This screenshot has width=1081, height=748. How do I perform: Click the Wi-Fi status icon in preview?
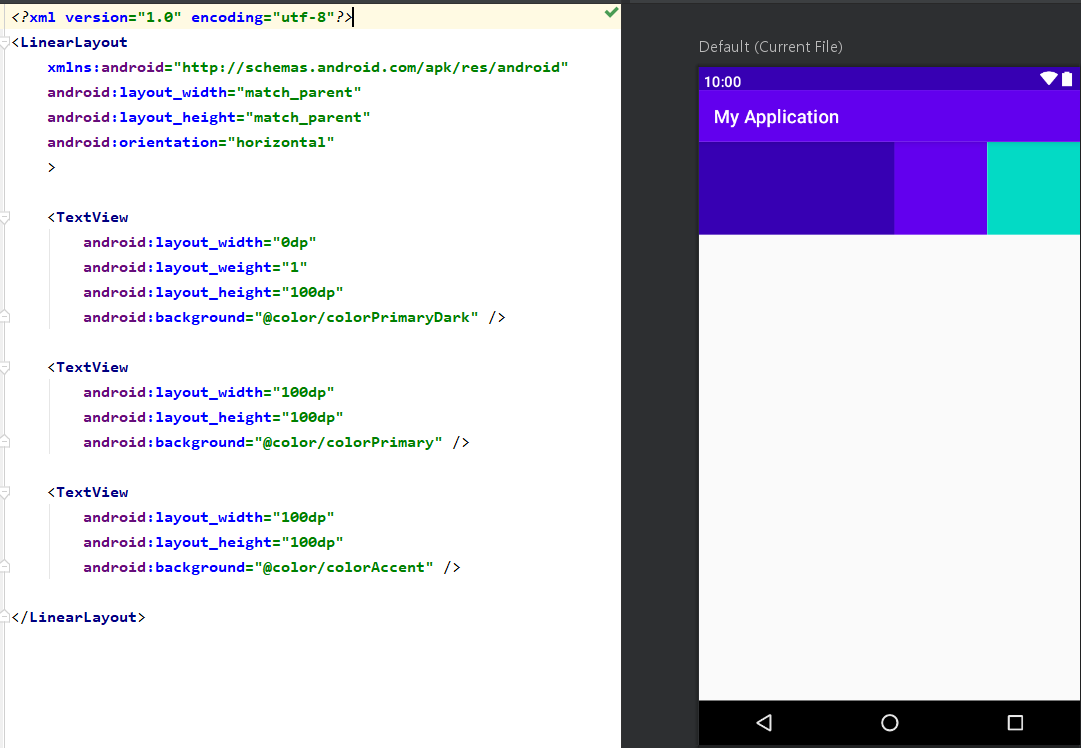pyautogui.click(x=1049, y=79)
